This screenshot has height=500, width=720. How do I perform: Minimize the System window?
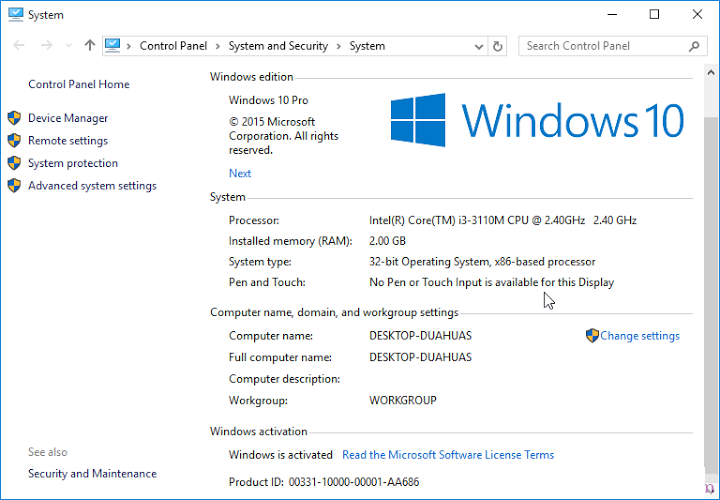pyautogui.click(x=612, y=15)
